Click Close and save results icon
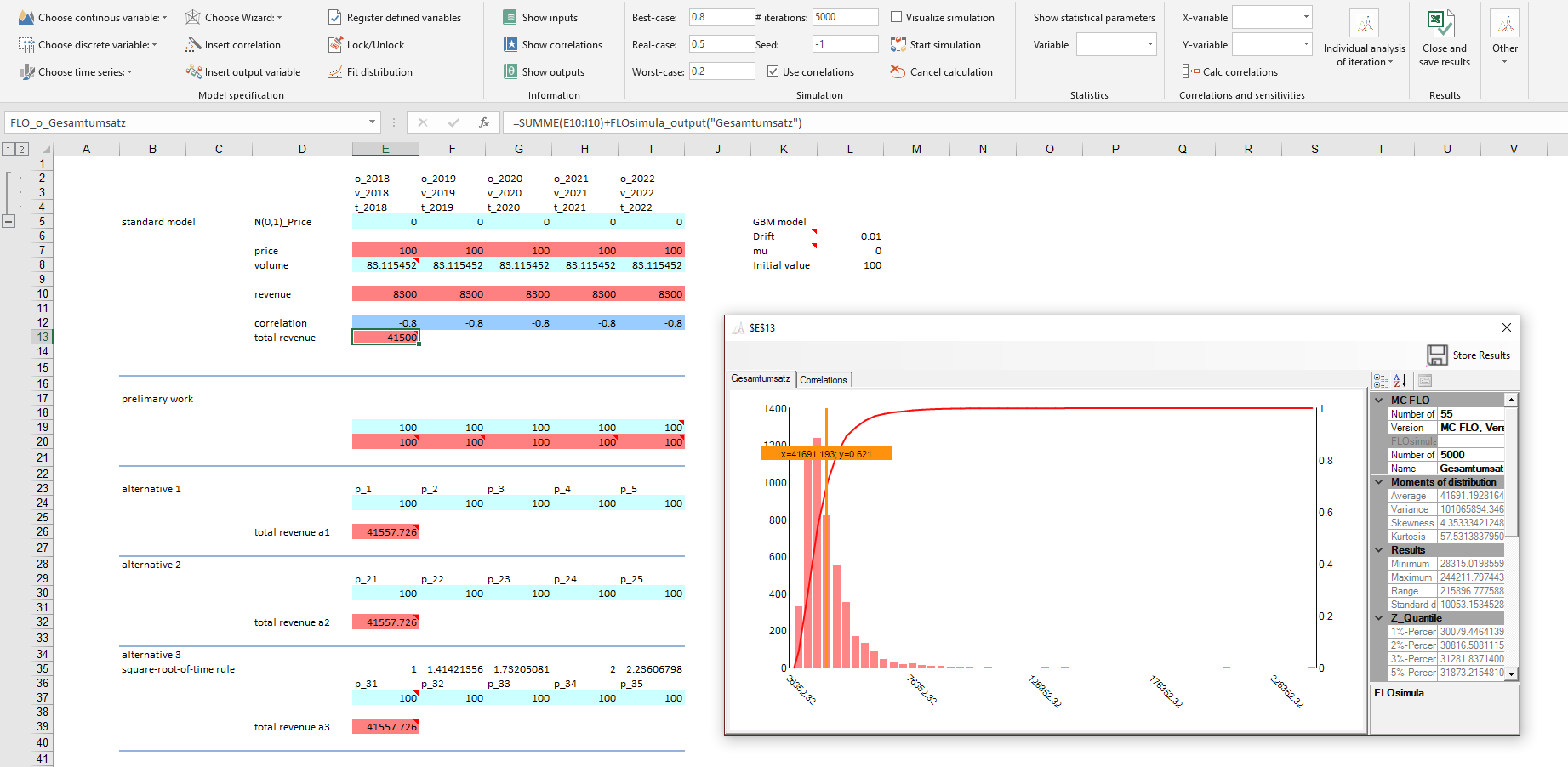The width and height of the screenshot is (1568, 767). click(x=1440, y=23)
